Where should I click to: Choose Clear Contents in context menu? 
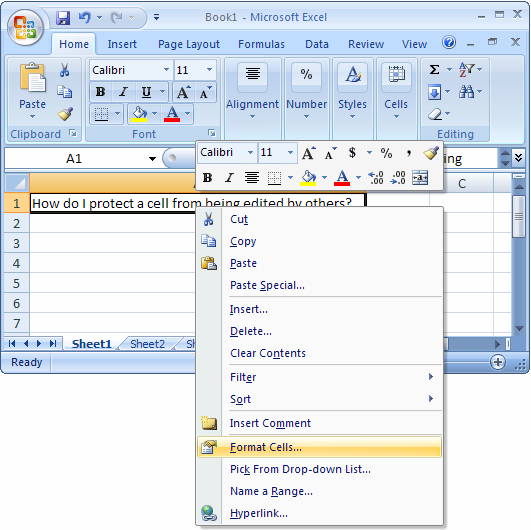(319, 353)
